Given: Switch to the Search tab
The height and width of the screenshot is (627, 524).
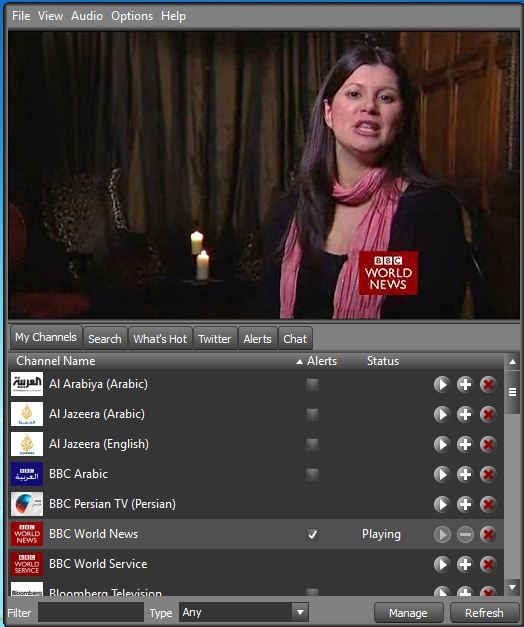Looking at the screenshot, I should pos(105,339).
